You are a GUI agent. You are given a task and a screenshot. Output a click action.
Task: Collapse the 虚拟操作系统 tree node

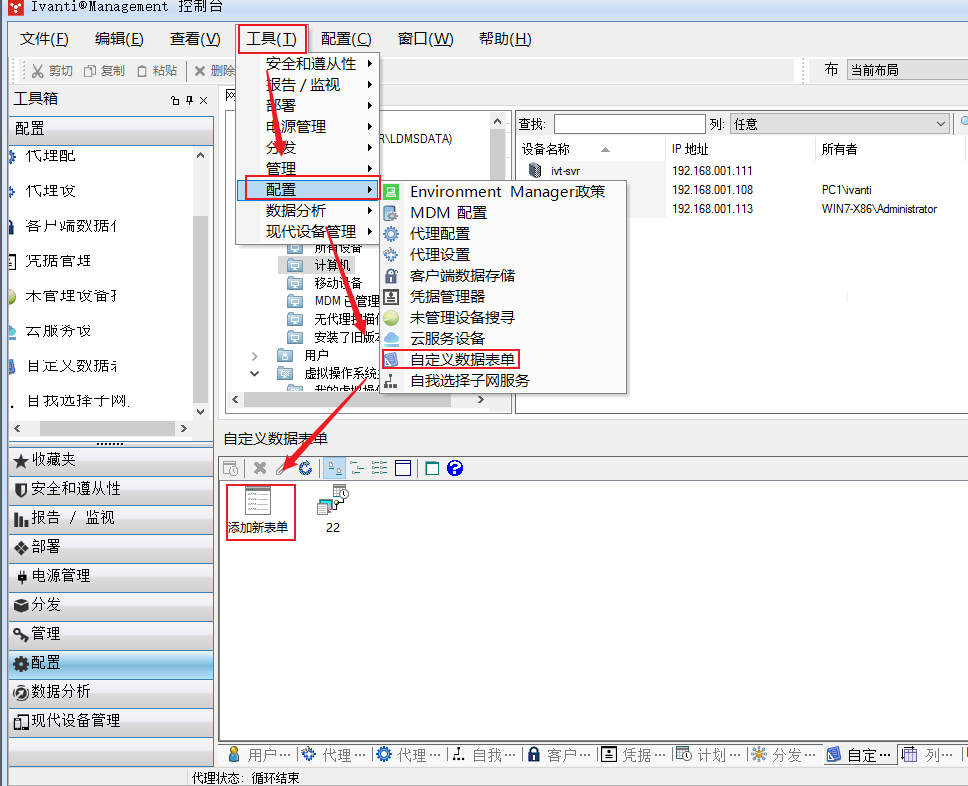point(255,373)
